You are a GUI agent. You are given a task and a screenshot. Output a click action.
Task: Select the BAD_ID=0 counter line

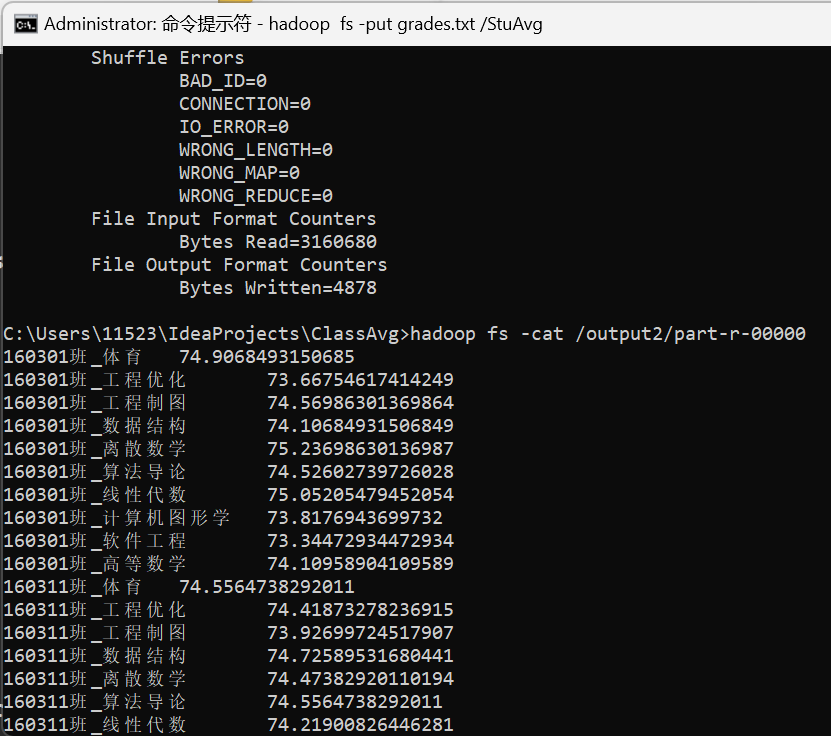222,81
